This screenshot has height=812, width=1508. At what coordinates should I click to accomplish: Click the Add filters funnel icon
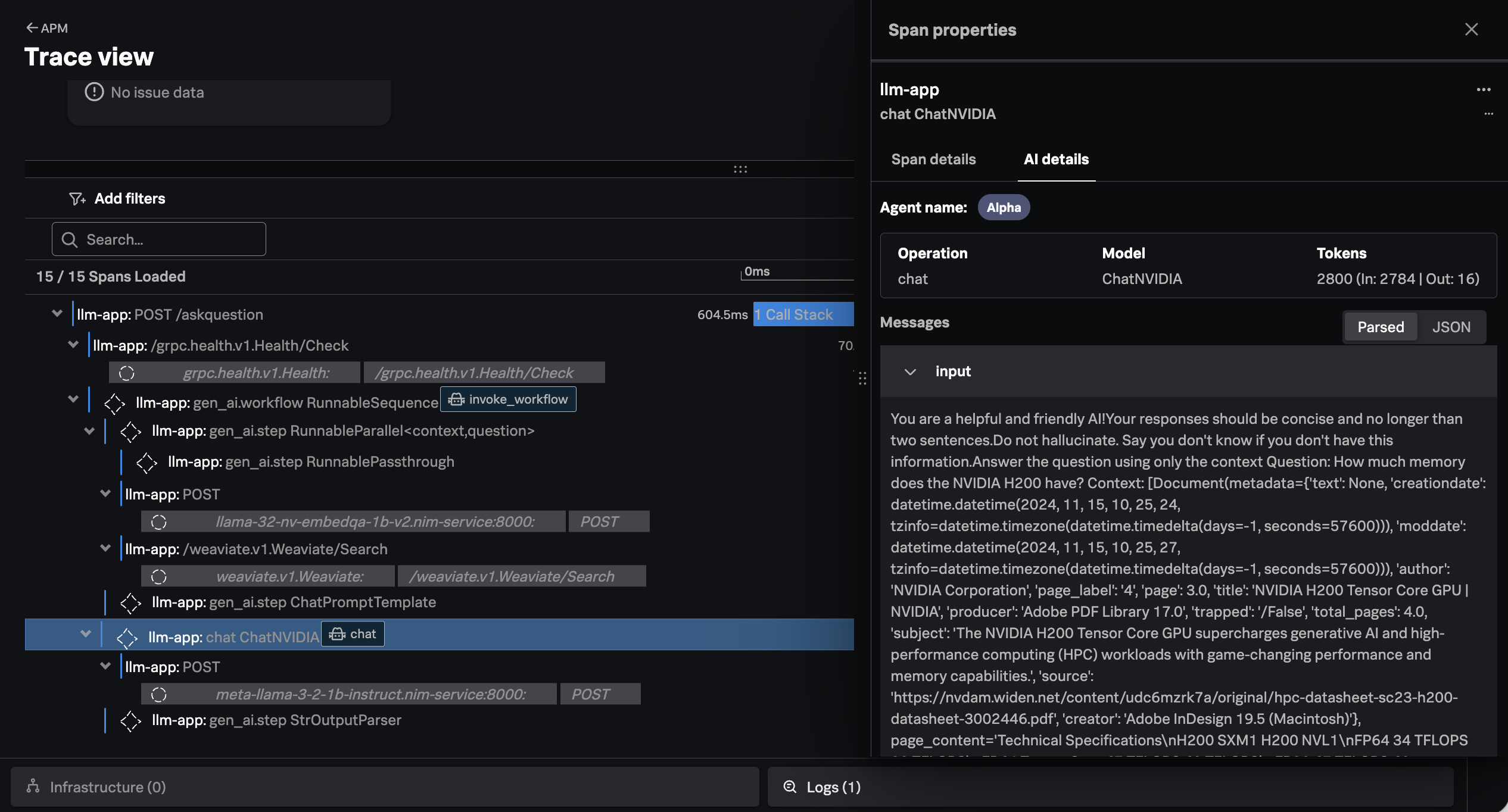(x=77, y=199)
